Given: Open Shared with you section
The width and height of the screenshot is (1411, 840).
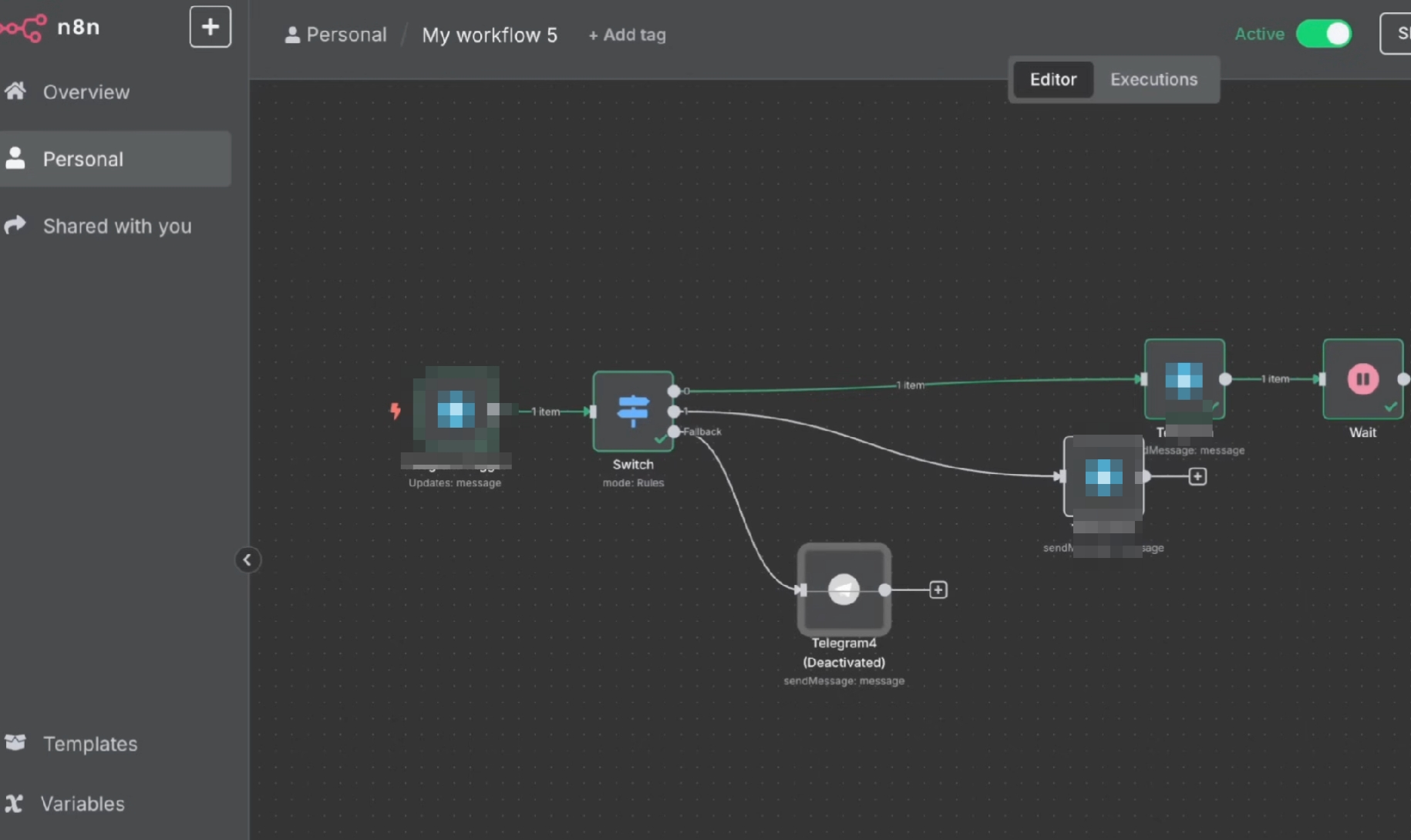Looking at the screenshot, I should (x=116, y=226).
